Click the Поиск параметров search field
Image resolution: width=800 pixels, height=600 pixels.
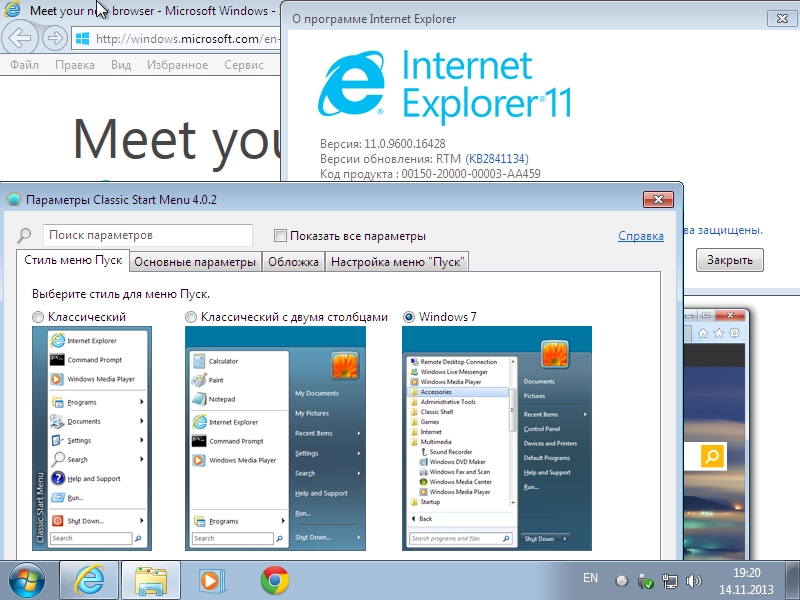point(148,235)
